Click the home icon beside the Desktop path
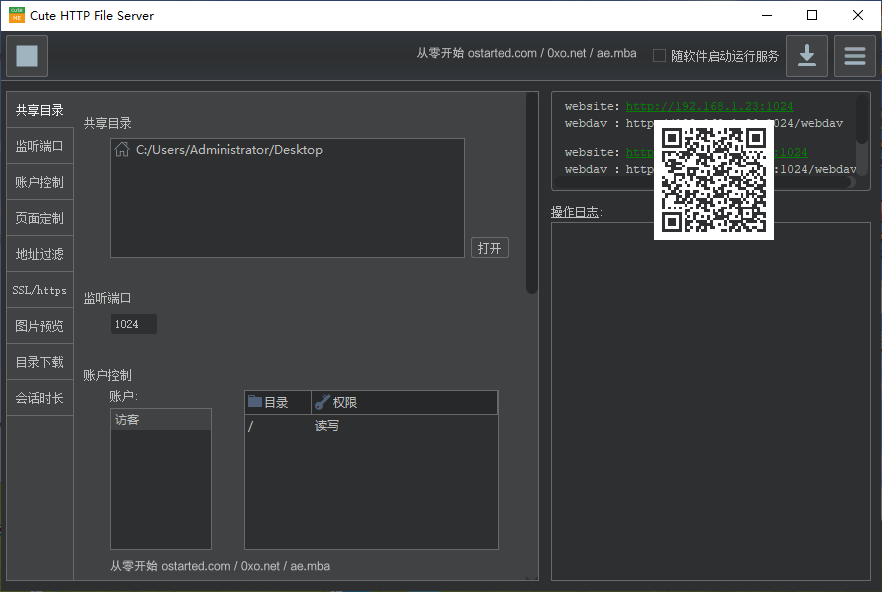The height and width of the screenshot is (592, 882). pyautogui.click(x=122, y=150)
